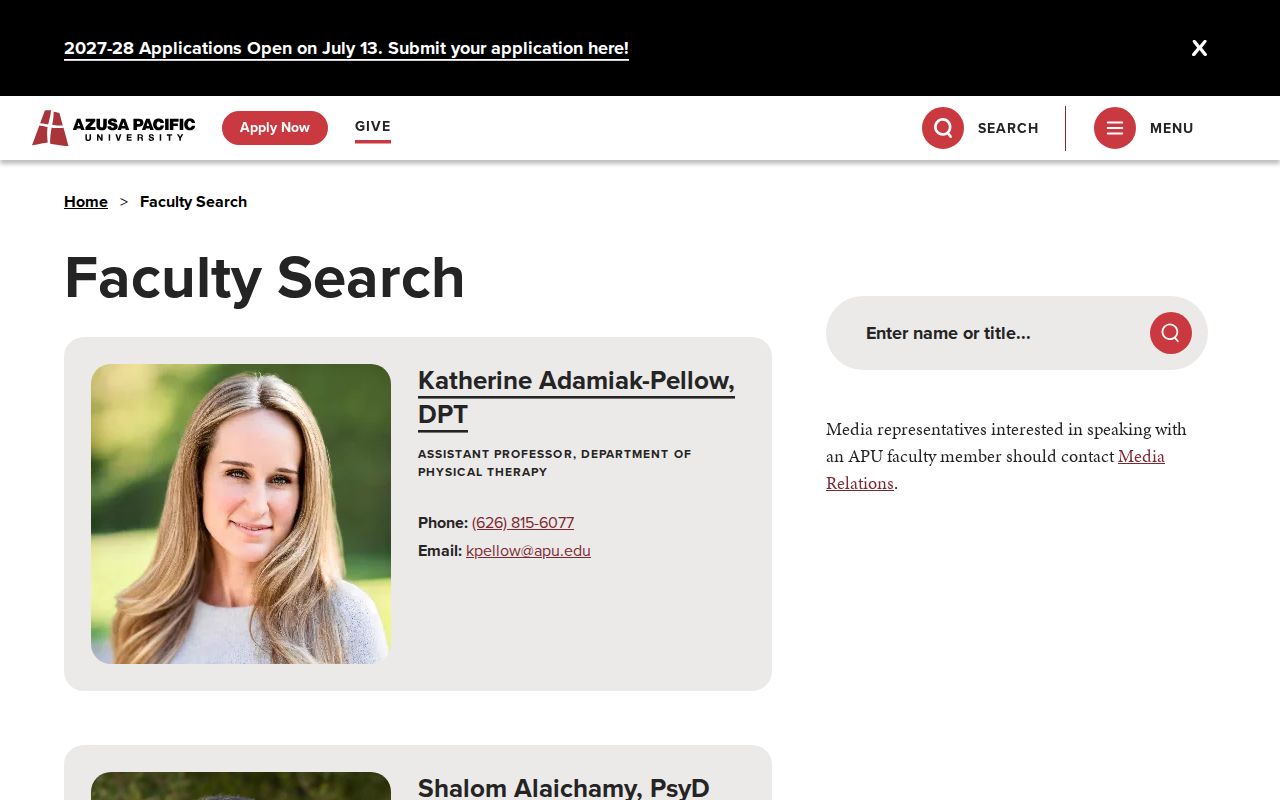Open the 2027-28 applications announcement link

[346, 48]
